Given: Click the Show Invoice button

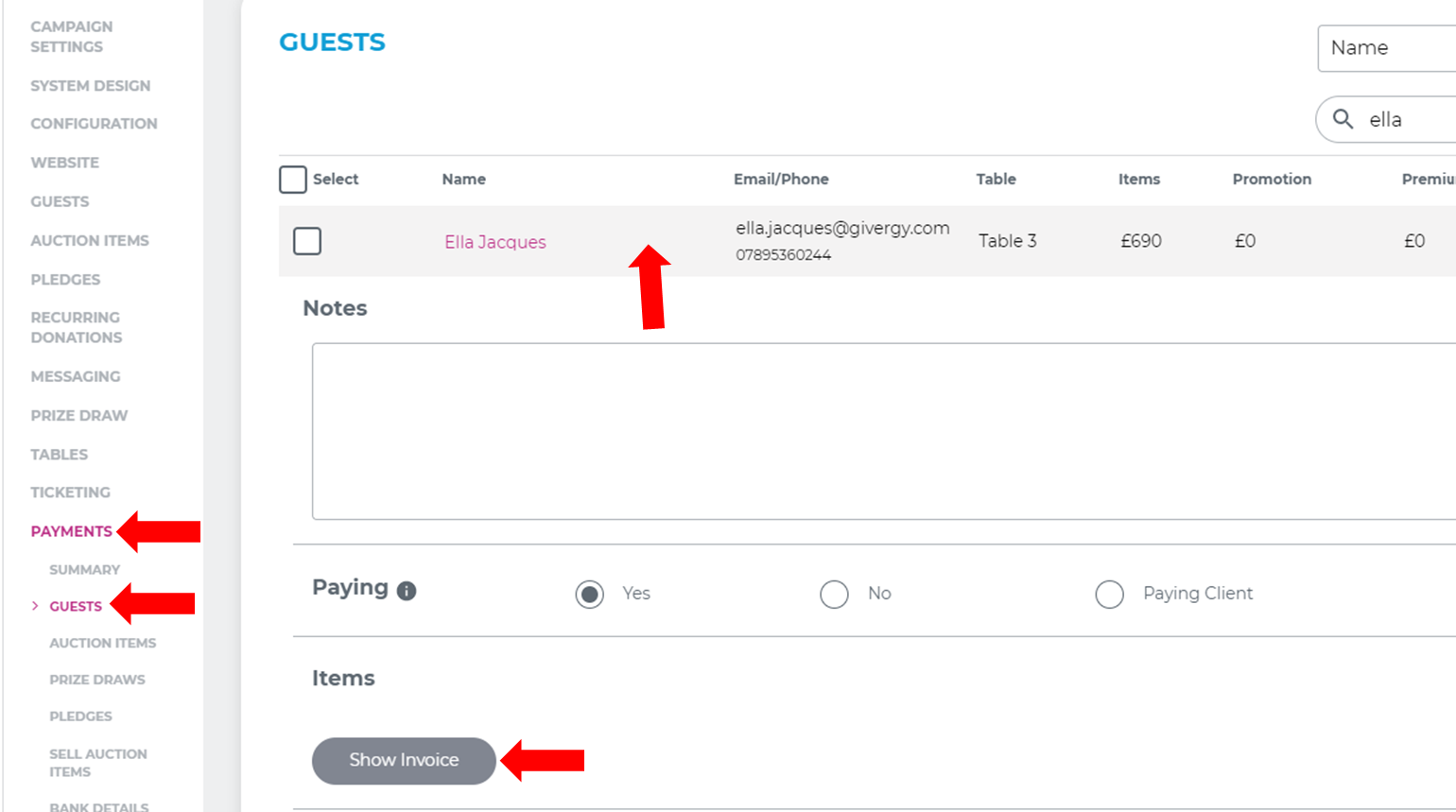Looking at the screenshot, I should click(x=404, y=760).
